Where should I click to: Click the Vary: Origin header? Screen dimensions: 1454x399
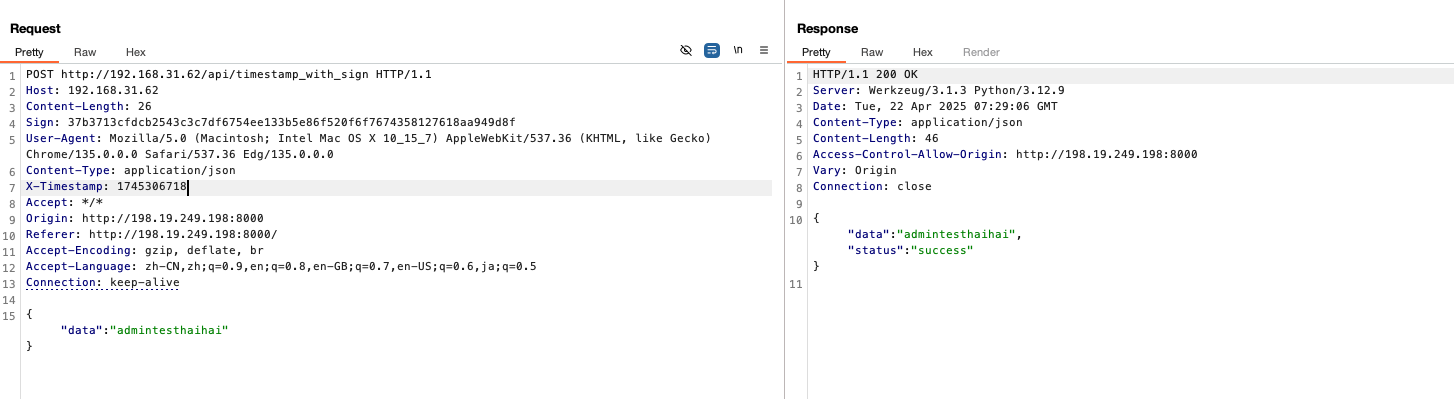pos(855,171)
